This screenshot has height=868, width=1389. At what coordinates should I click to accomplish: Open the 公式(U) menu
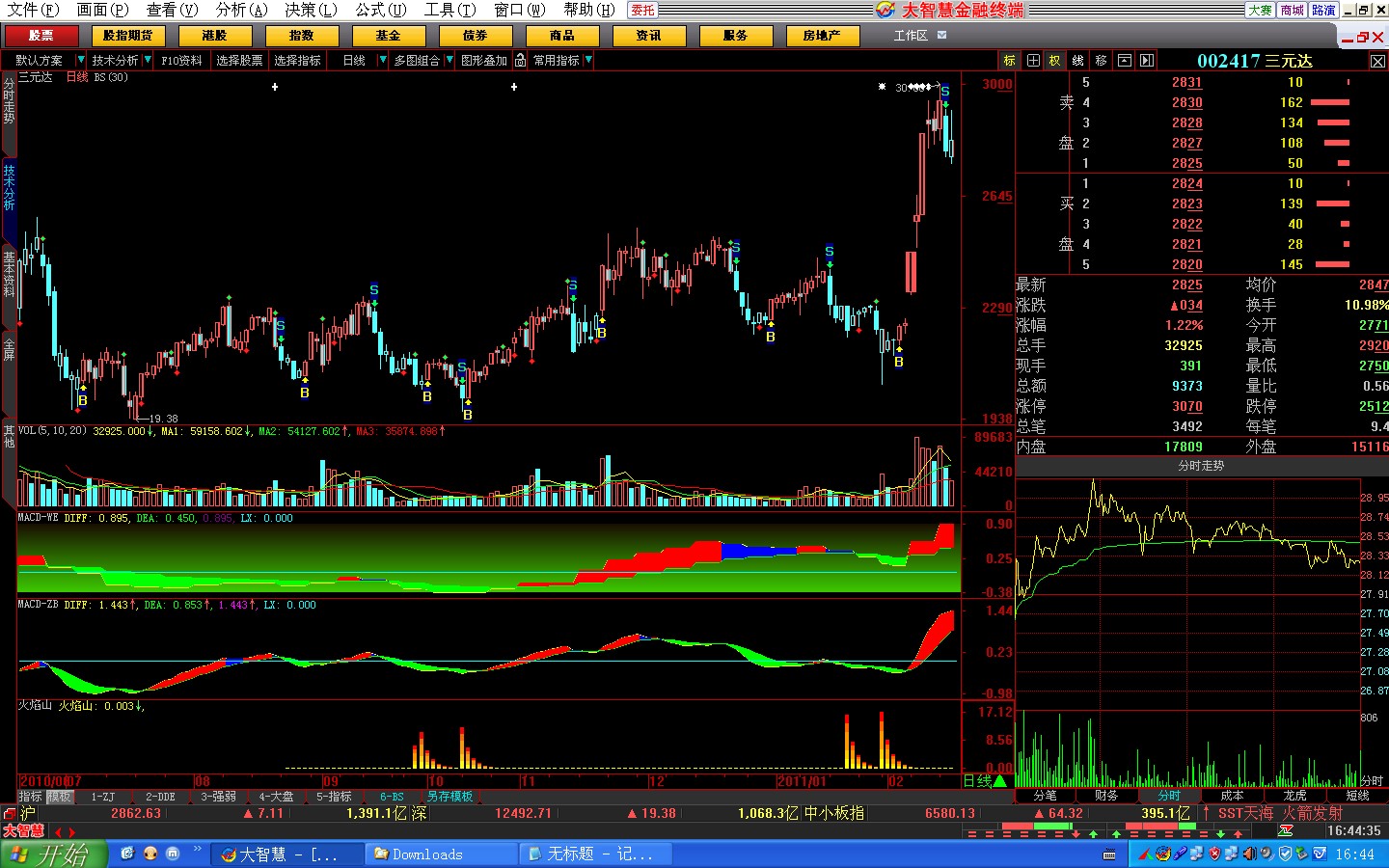coord(381,10)
